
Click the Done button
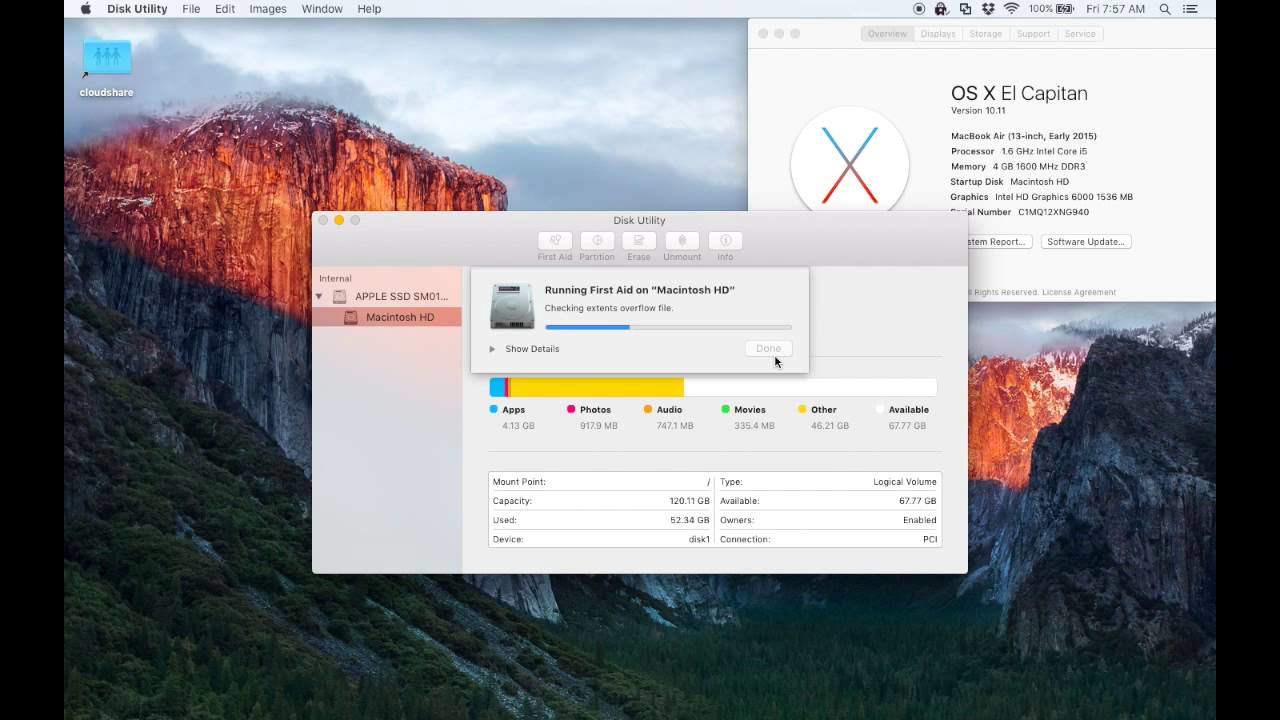click(768, 348)
